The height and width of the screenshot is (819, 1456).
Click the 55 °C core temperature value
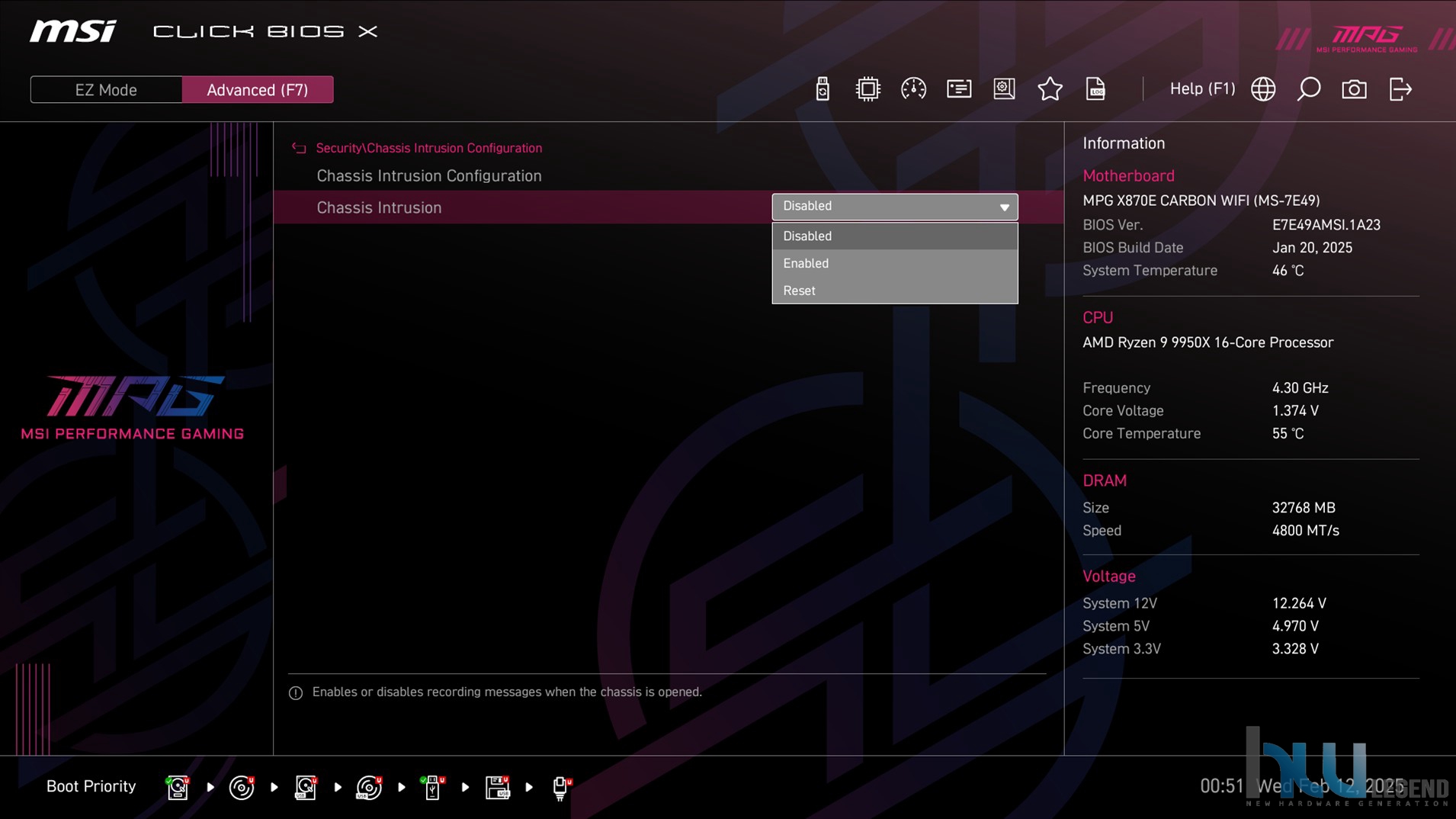(x=1288, y=434)
